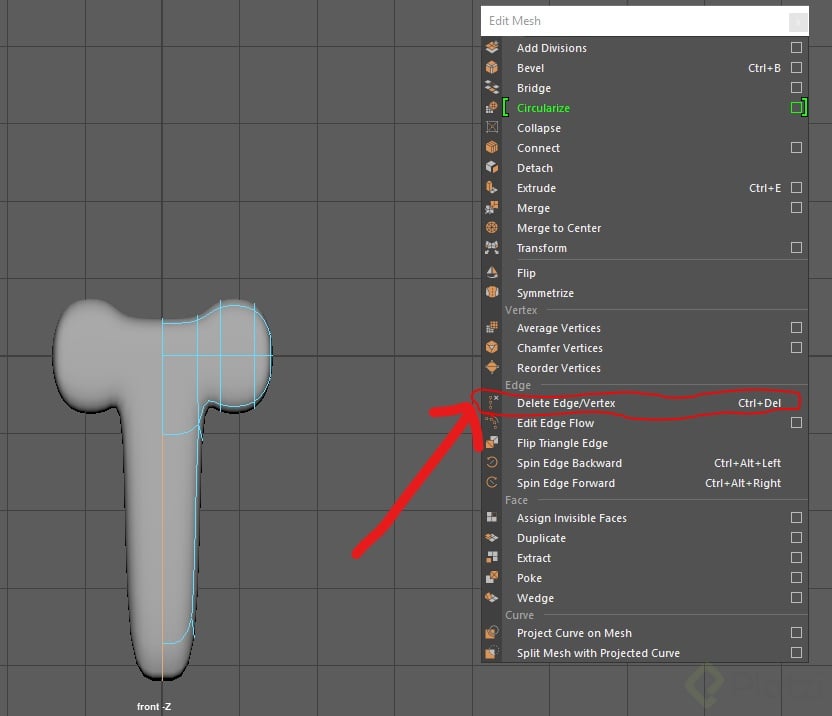This screenshot has width=832, height=716.
Task: Open Assign Invisible Faces option box
Action: coord(796,517)
